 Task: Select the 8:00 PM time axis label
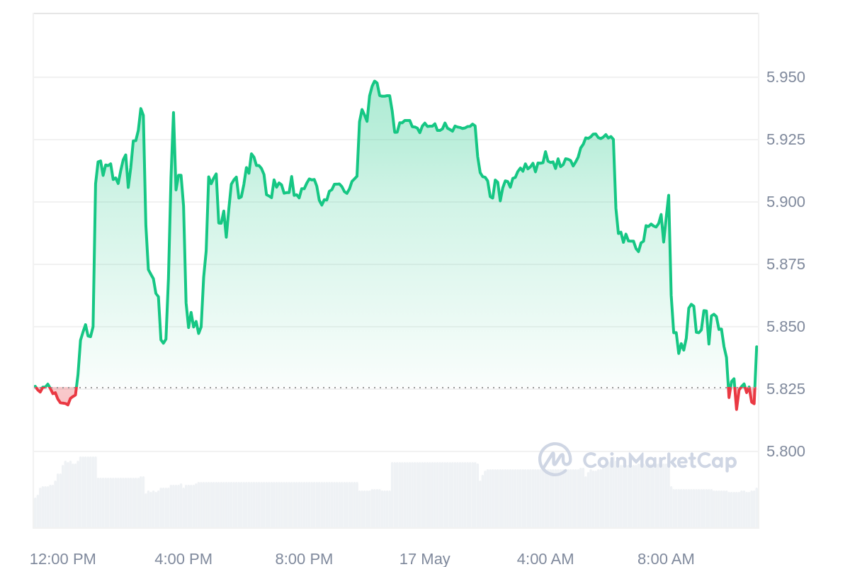click(x=304, y=559)
